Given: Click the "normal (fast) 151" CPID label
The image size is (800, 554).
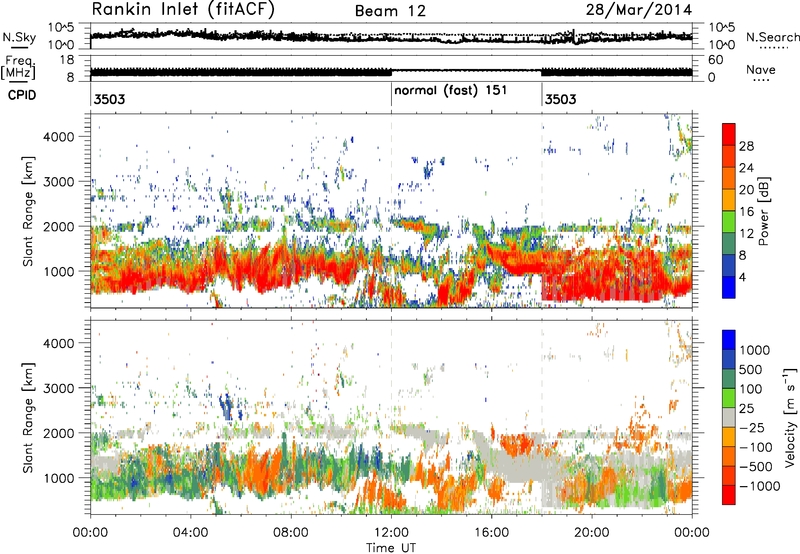Looking at the screenshot, I should tap(451, 91).
